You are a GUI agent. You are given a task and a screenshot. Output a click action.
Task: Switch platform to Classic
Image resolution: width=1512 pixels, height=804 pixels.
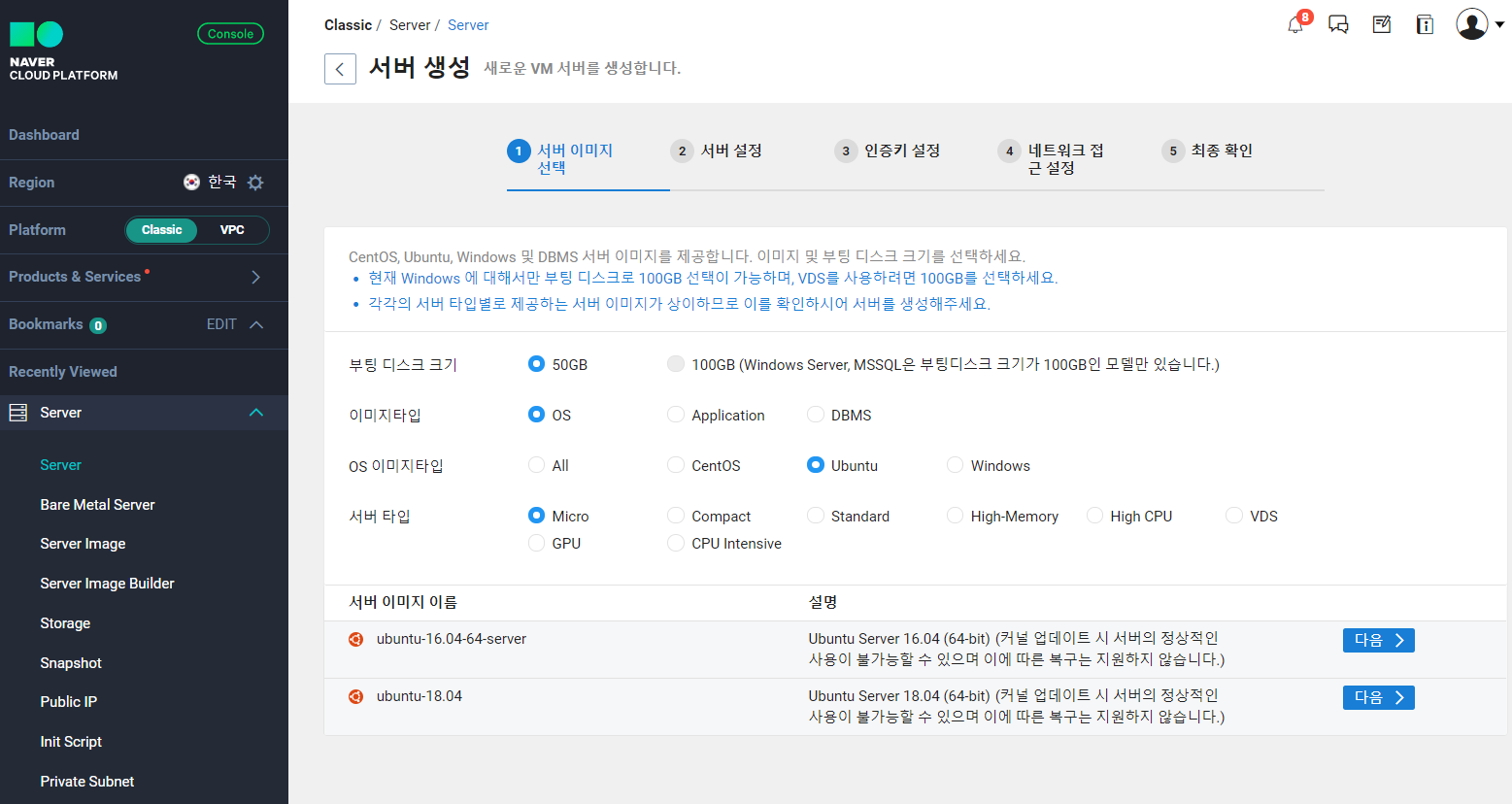point(162,230)
